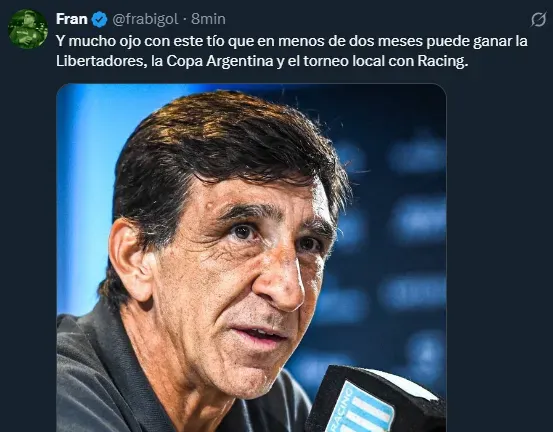Open the Grok explain icon on the post
Image resolution: width=553 pixels, height=432 pixels.
tap(538, 19)
